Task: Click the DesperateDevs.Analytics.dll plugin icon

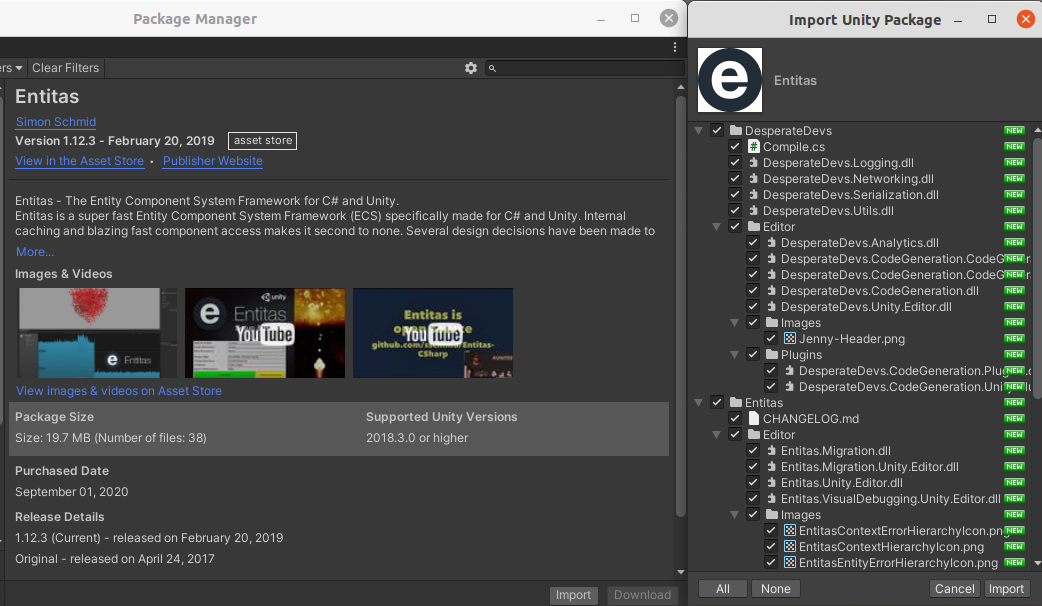Action: [x=772, y=243]
